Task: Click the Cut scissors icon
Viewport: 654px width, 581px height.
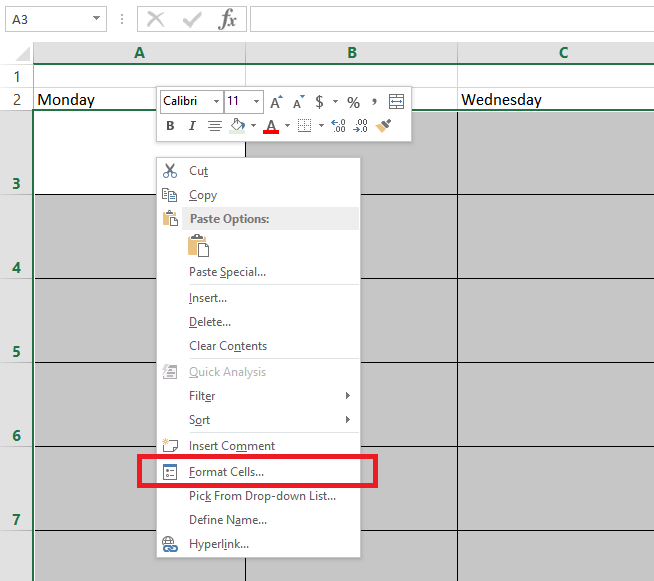Action: (170, 171)
